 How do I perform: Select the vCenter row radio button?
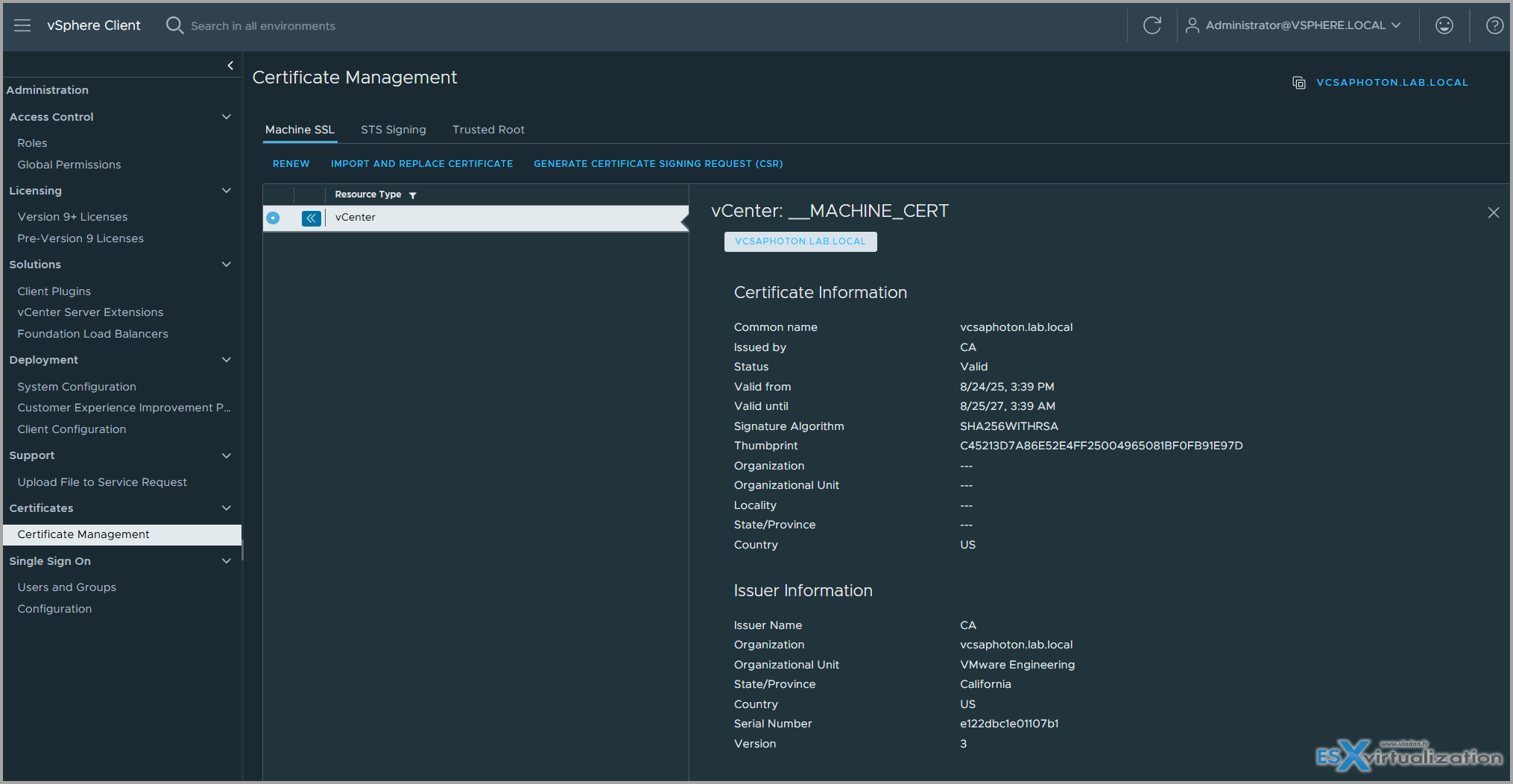[x=273, y=218]
